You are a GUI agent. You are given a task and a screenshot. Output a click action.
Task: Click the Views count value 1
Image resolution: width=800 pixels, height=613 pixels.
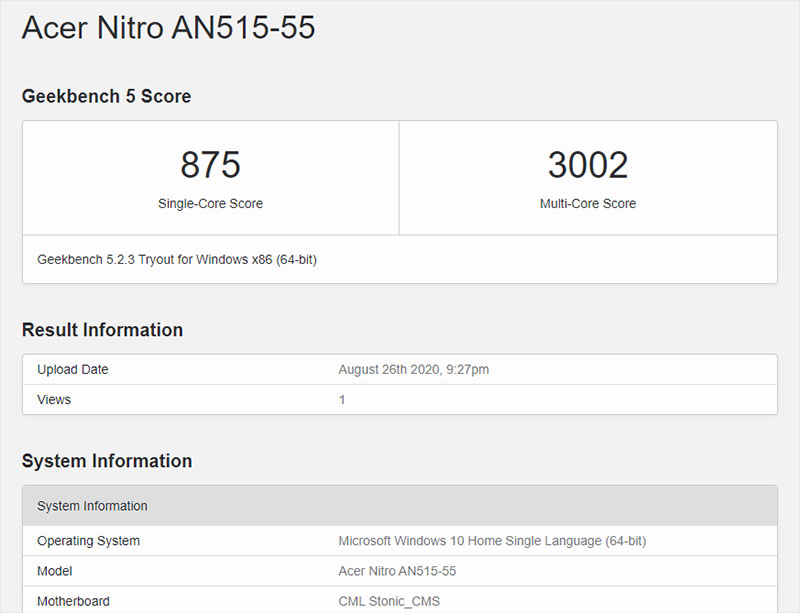(x=342, y=400)
